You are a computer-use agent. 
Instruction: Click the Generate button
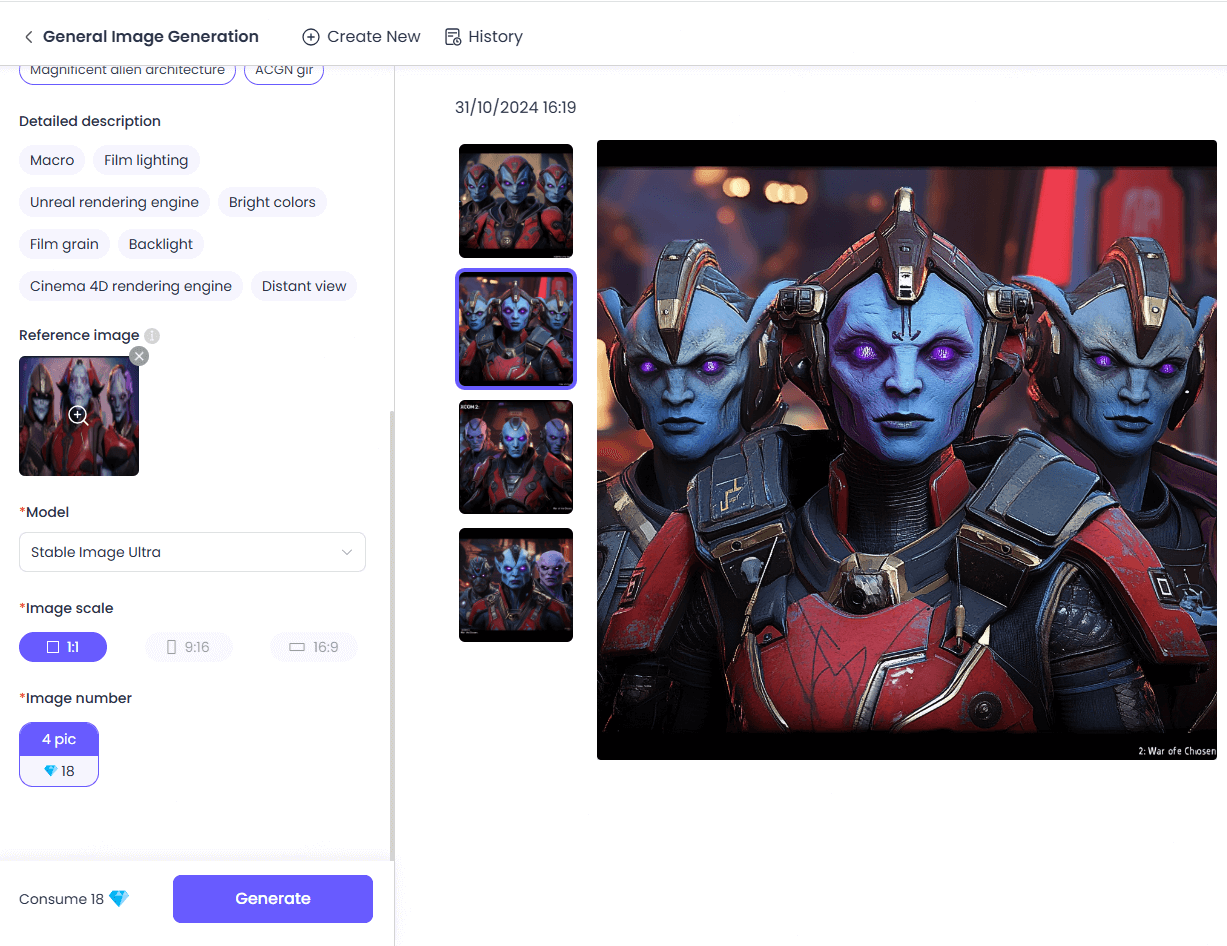tap(273, 898)
